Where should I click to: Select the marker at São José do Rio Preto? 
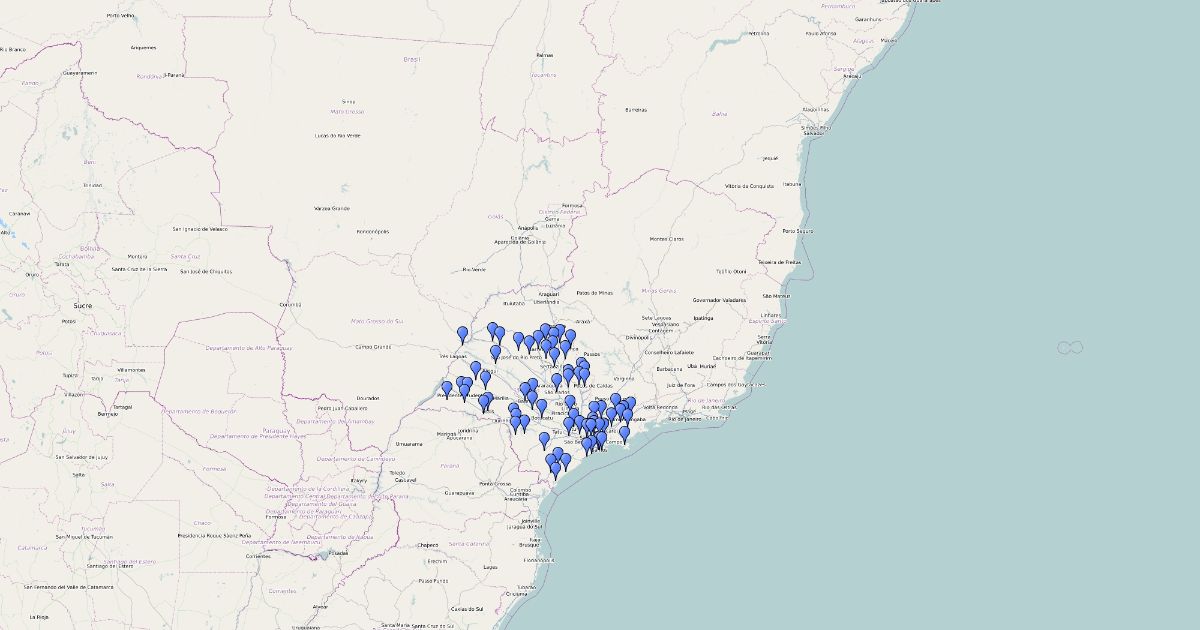(x=496, y=353)
